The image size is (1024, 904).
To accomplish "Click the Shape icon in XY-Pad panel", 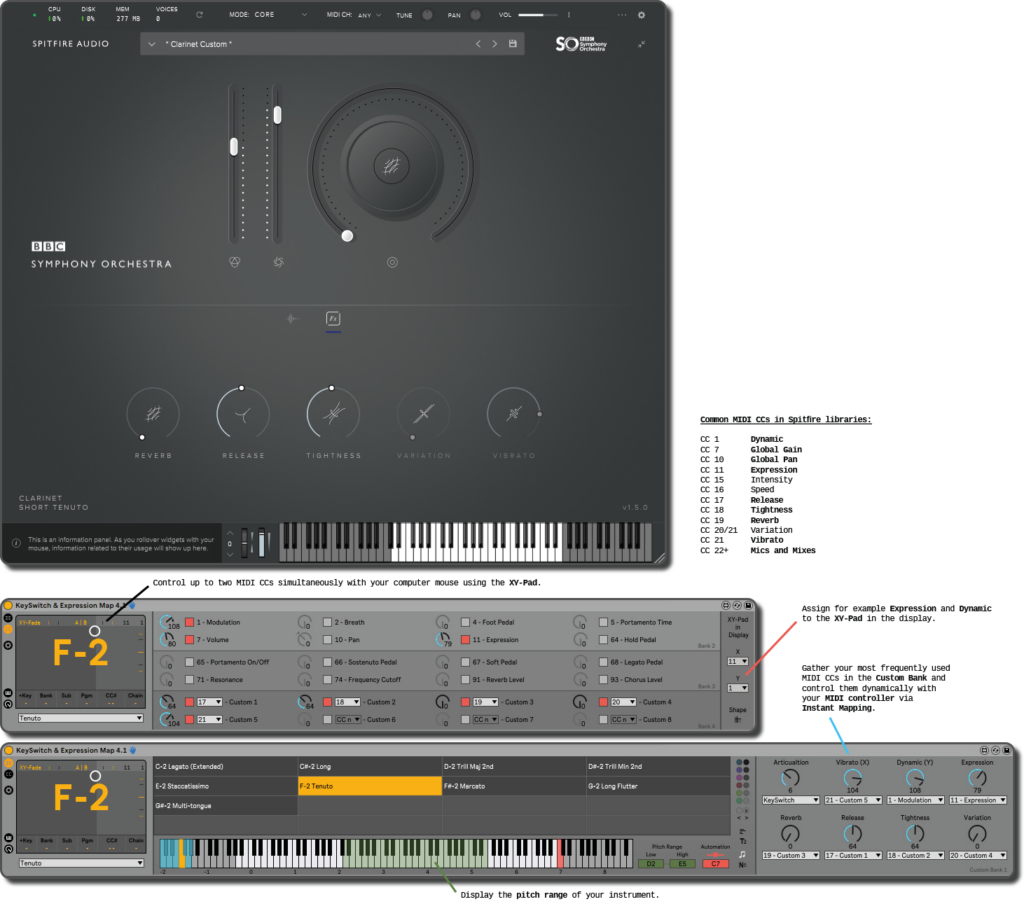I will coord(737,719).
